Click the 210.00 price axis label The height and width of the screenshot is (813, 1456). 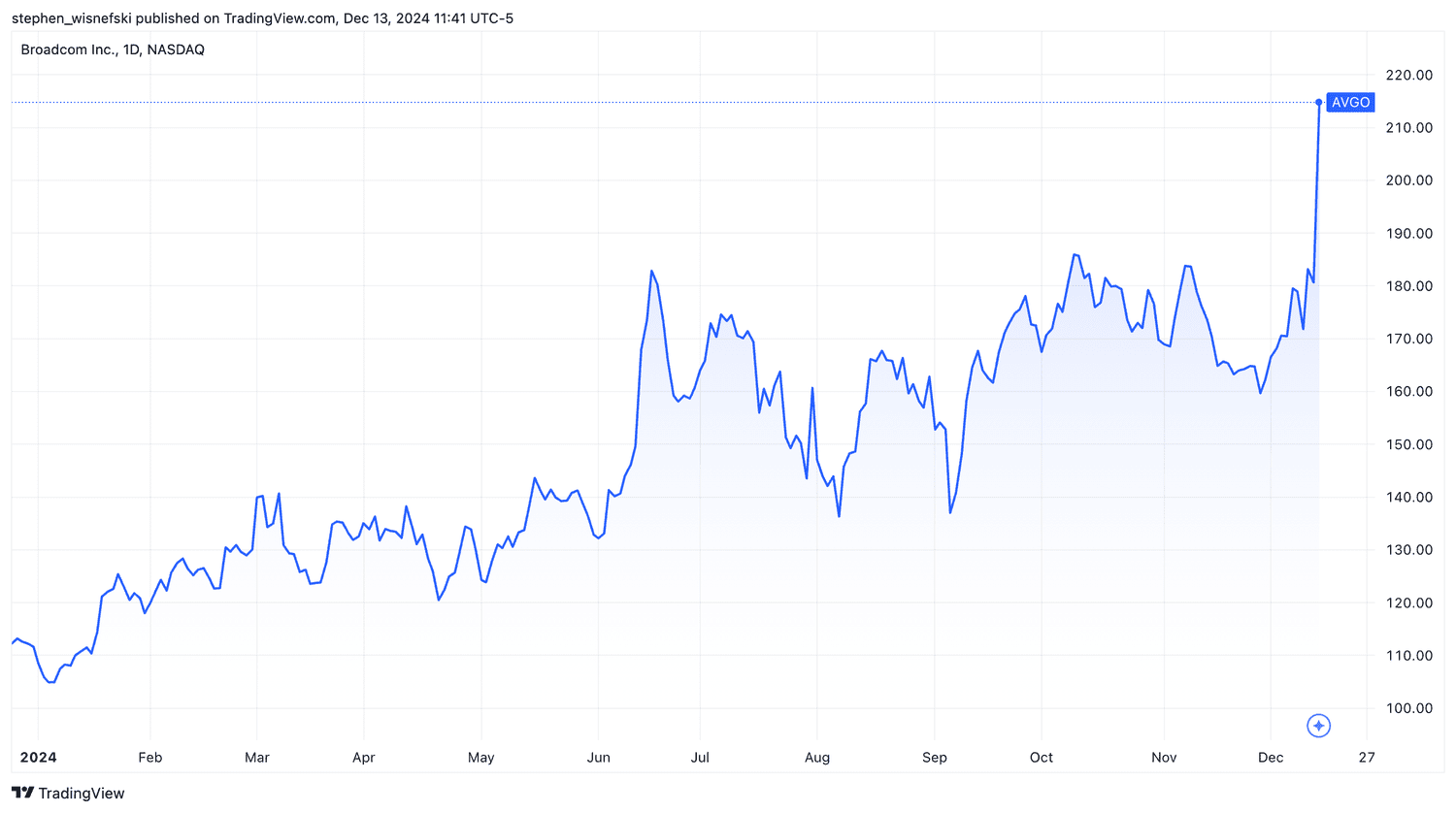point(1409,127)
